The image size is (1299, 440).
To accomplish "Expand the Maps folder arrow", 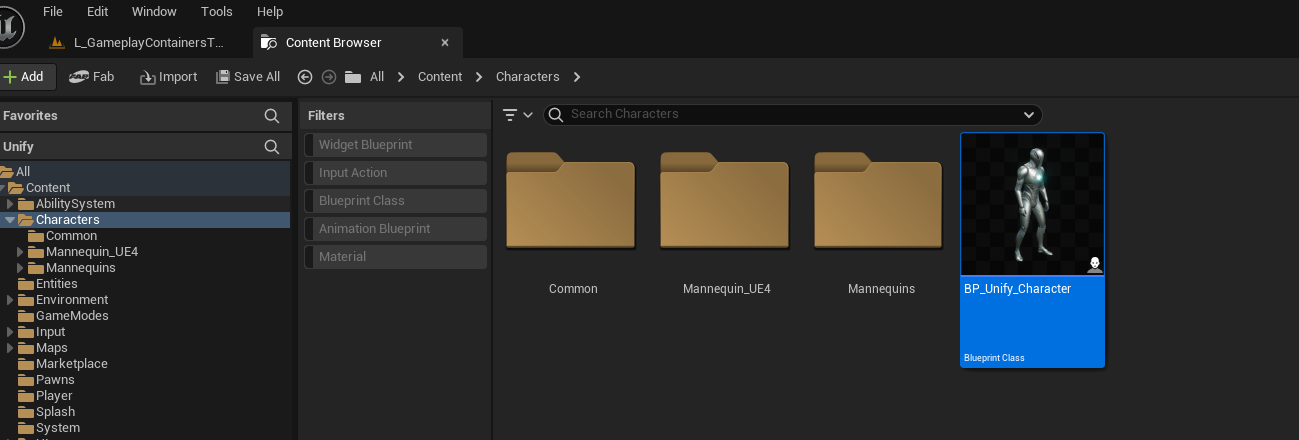I will [x=10, y=348].
